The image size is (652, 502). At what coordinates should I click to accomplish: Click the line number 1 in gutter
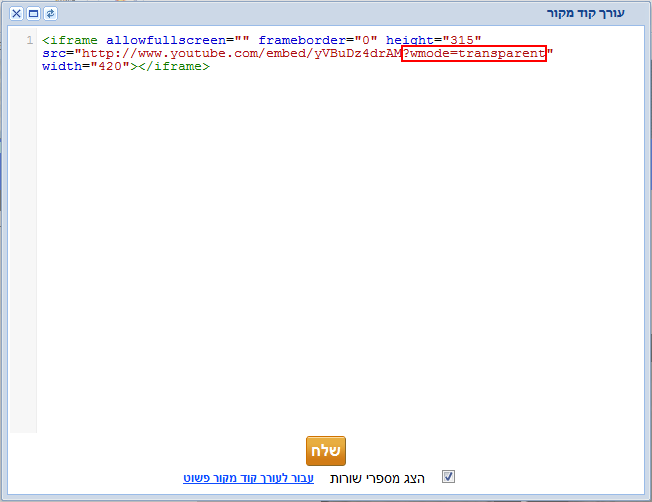pos(30,40)
